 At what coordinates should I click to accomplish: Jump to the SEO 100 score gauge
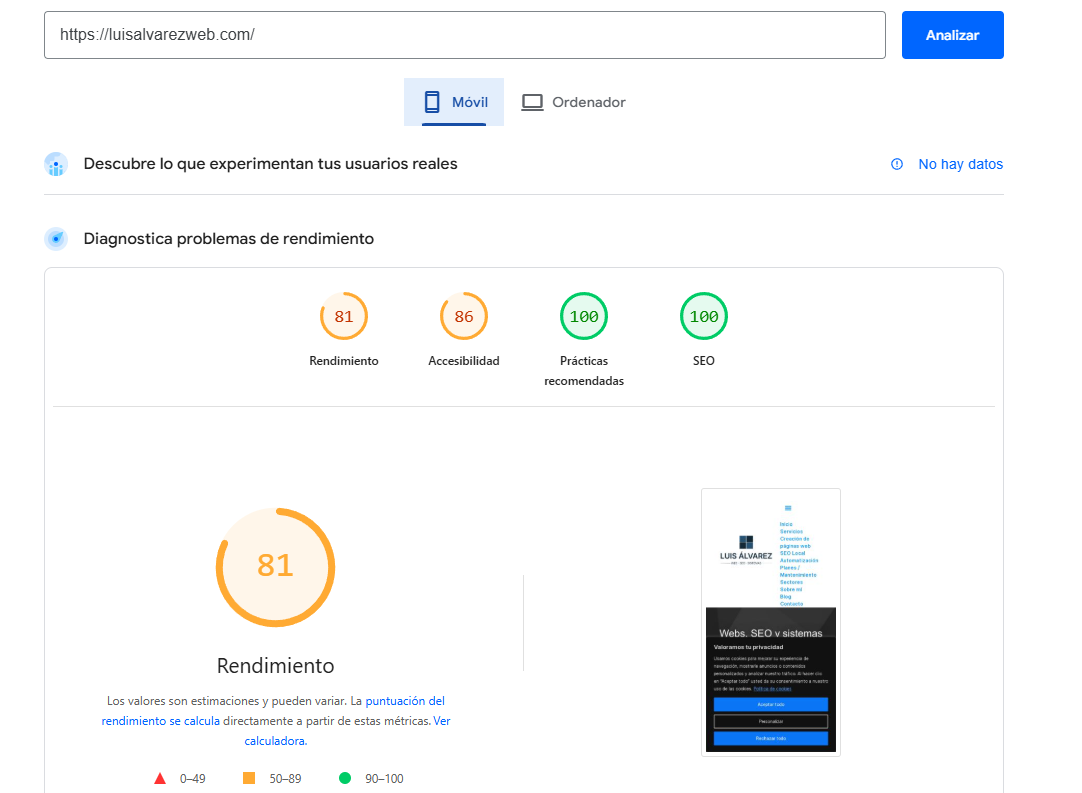point(704,317)
